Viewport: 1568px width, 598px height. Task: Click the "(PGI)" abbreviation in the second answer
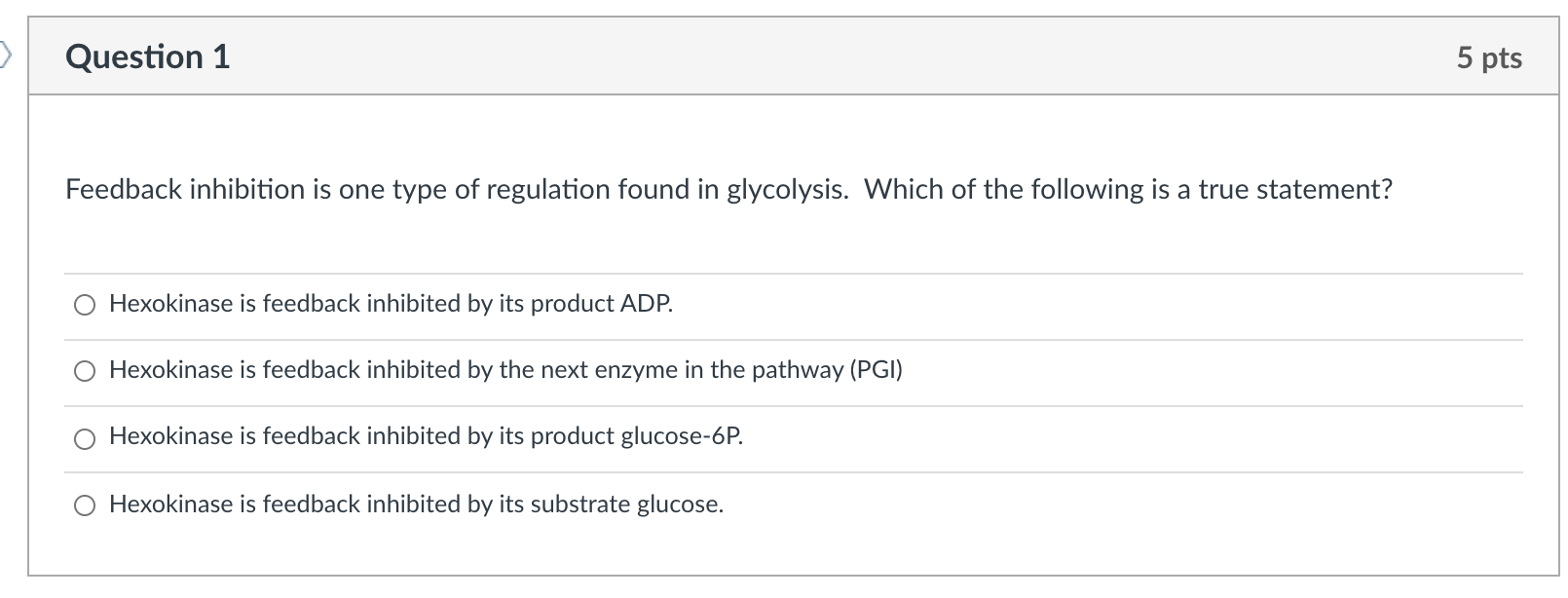[x=877, y=370]
